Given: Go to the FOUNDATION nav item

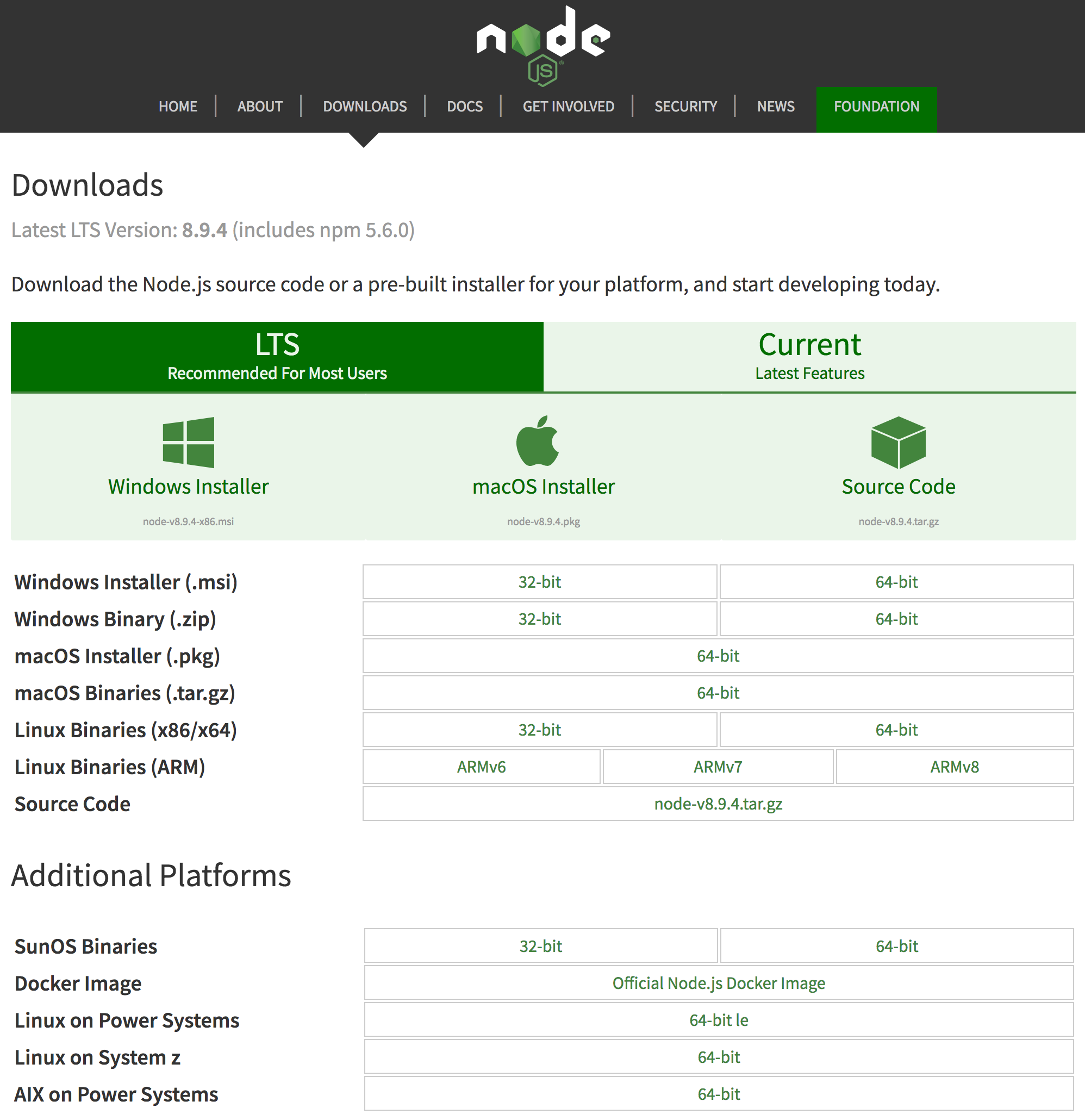Looking at the screenshot, I should point(876,106).
